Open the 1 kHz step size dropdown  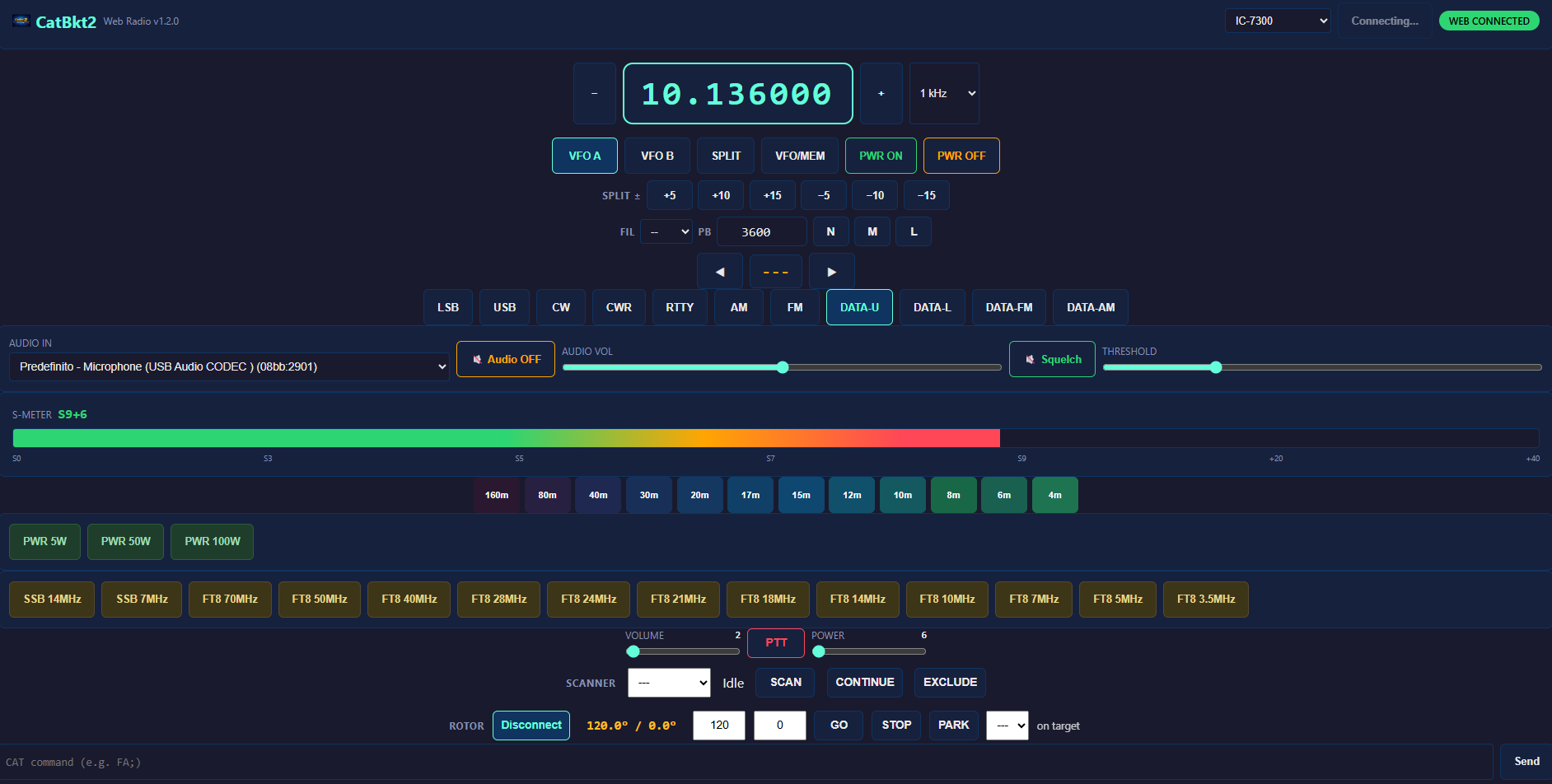(x=944, y=93)
